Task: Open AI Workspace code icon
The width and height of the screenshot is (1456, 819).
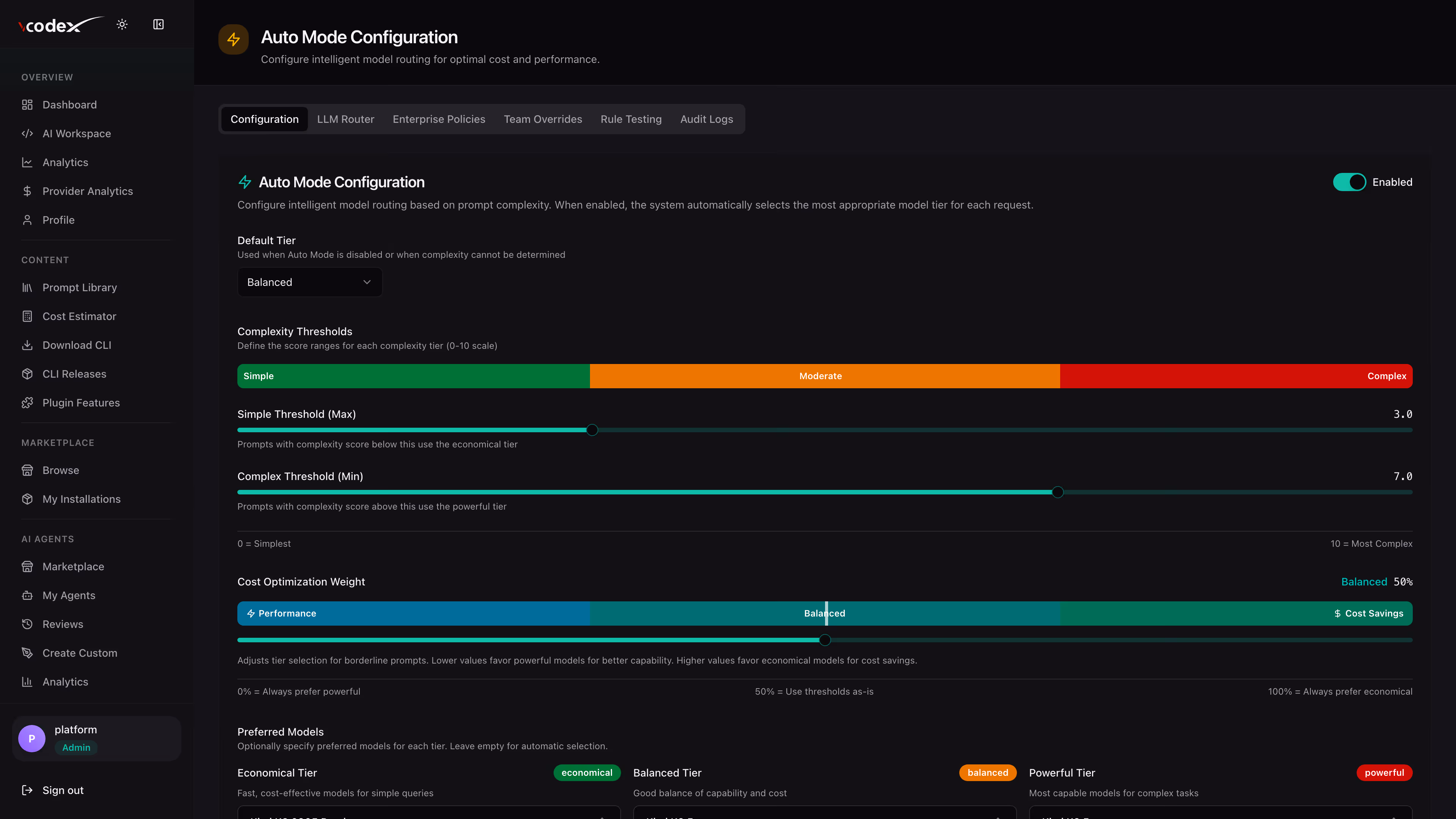Action: pyautogui.click(x=27, y=133)
